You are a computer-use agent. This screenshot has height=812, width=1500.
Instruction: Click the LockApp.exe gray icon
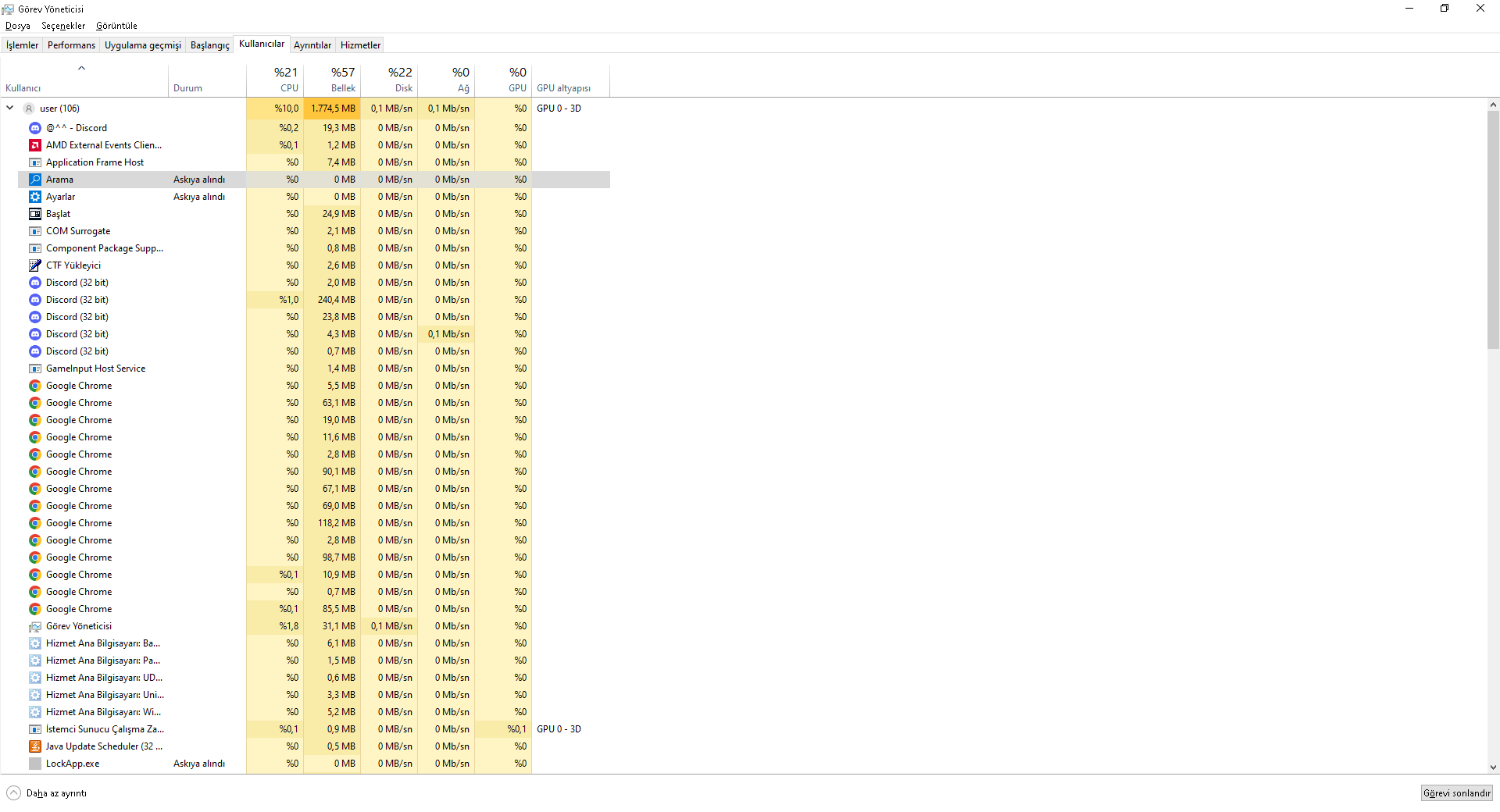click(35, 764)
